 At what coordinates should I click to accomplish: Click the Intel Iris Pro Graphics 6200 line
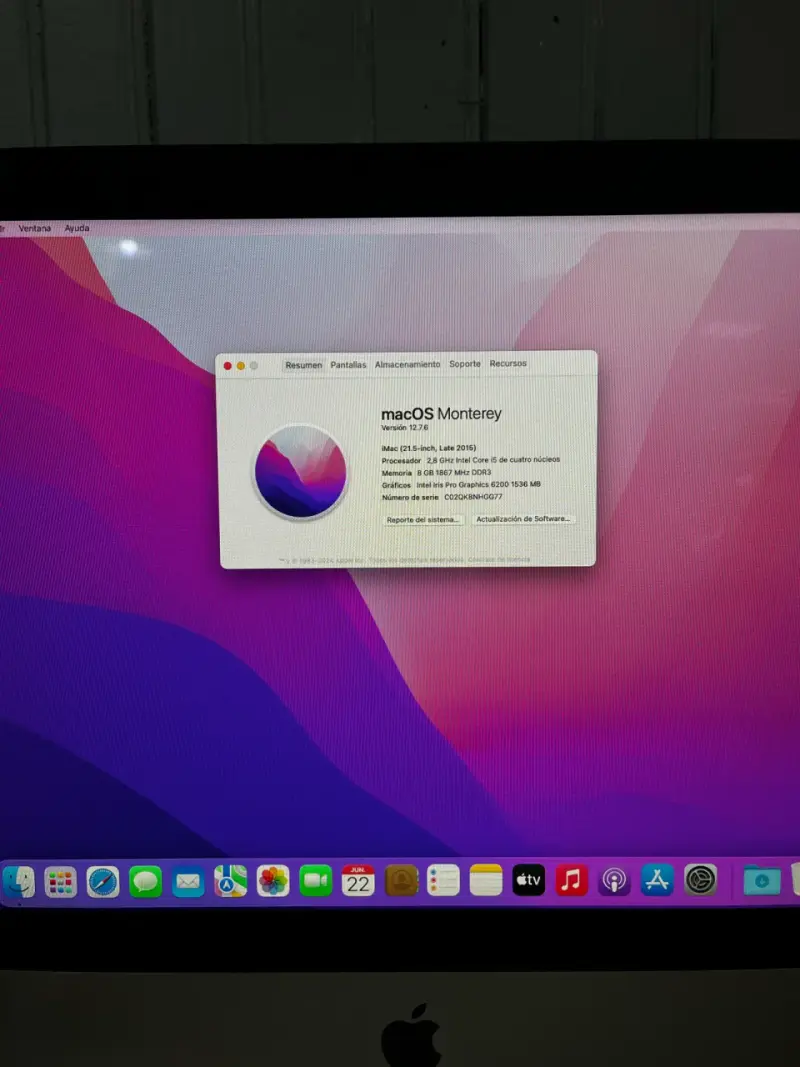pyautogui.click(x=461, y=485)
